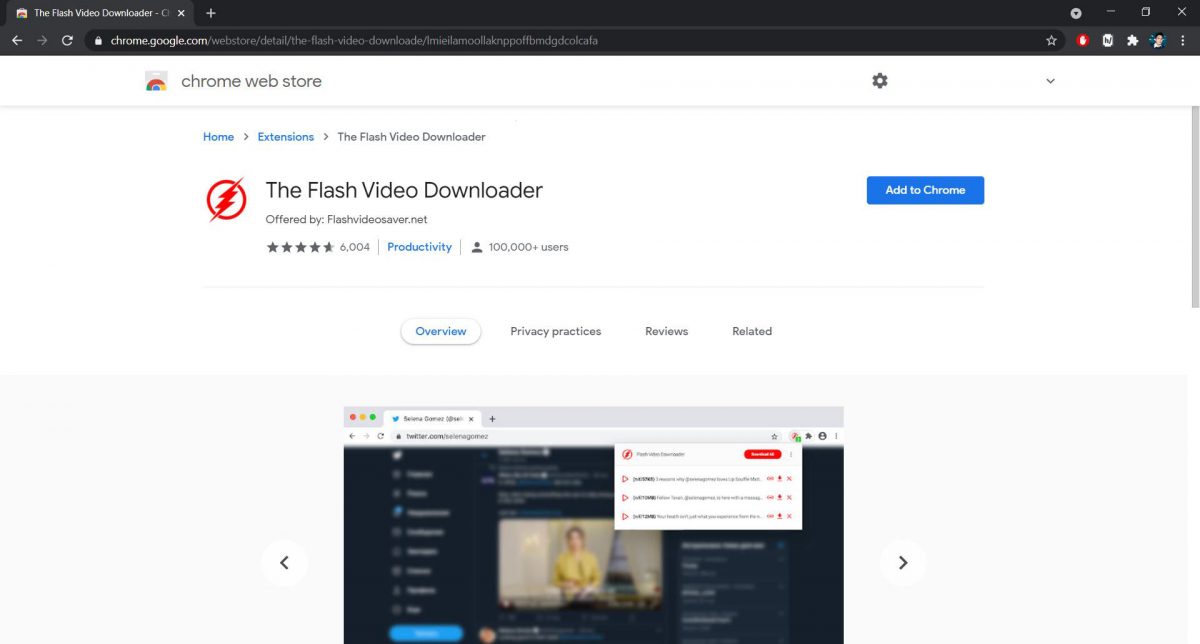Click the red extension icon in the toolbar
This screenshot has height=644, width=1200.
[x=1083, y=41]
